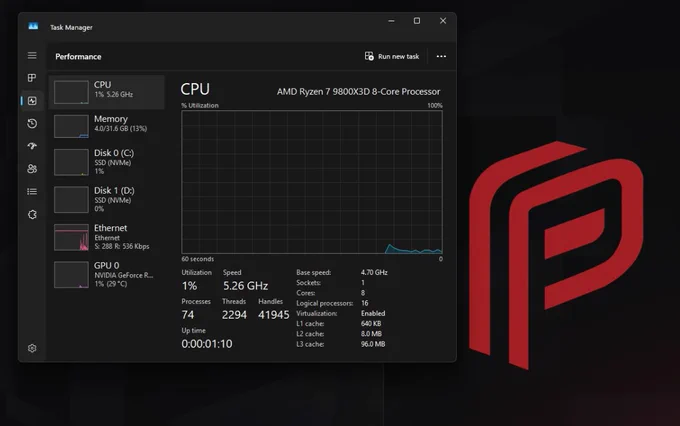The height and width of the screenshot is (426, 680).
Task: Open the hamburger navigation menu
Action: [x=32, y=56]
